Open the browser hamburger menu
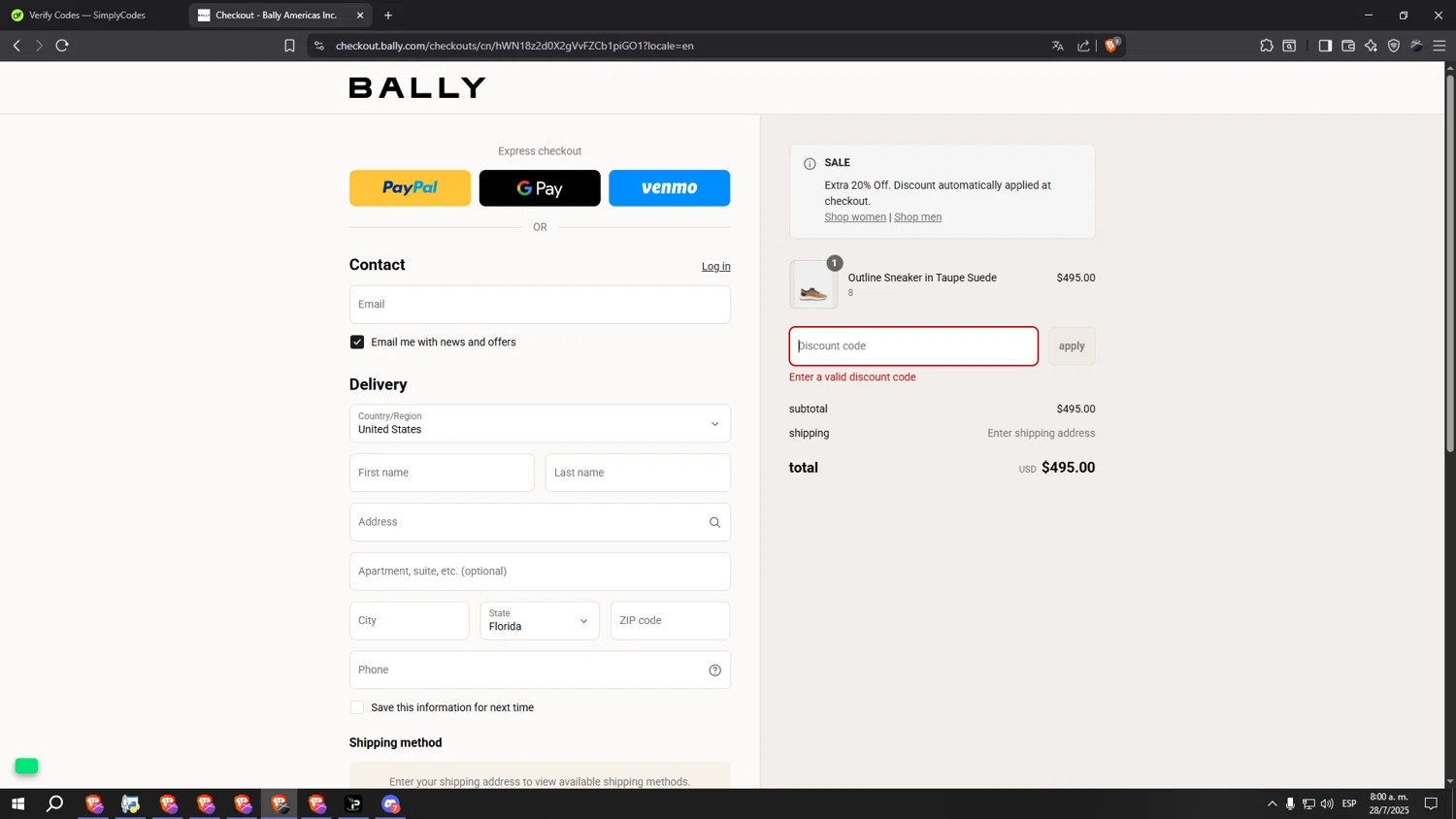This screenshot has width=1456, height=819. click(x=1439, y=46)
